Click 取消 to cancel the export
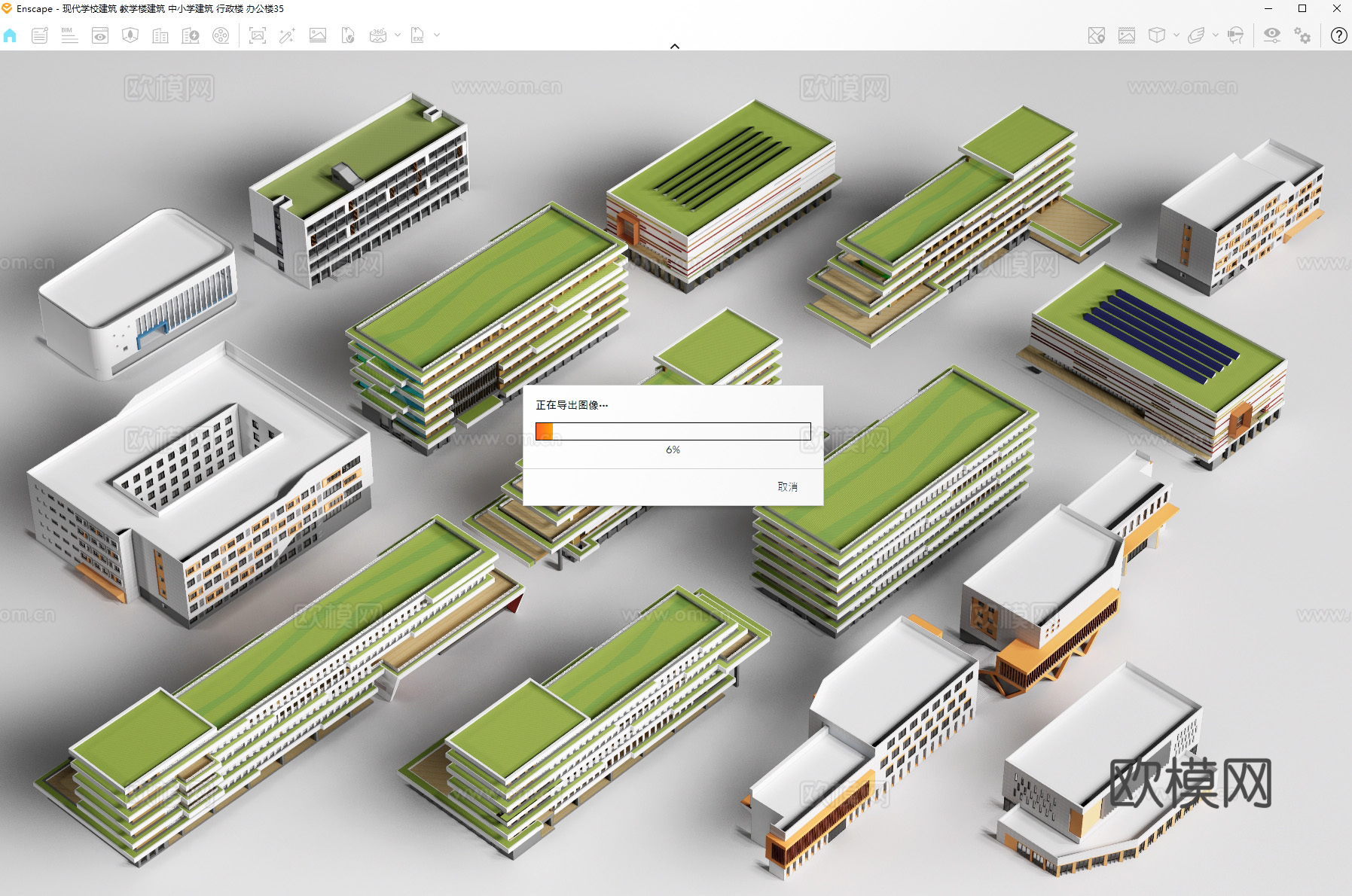This screenshot has width=1352, height=896. (788, 487)
